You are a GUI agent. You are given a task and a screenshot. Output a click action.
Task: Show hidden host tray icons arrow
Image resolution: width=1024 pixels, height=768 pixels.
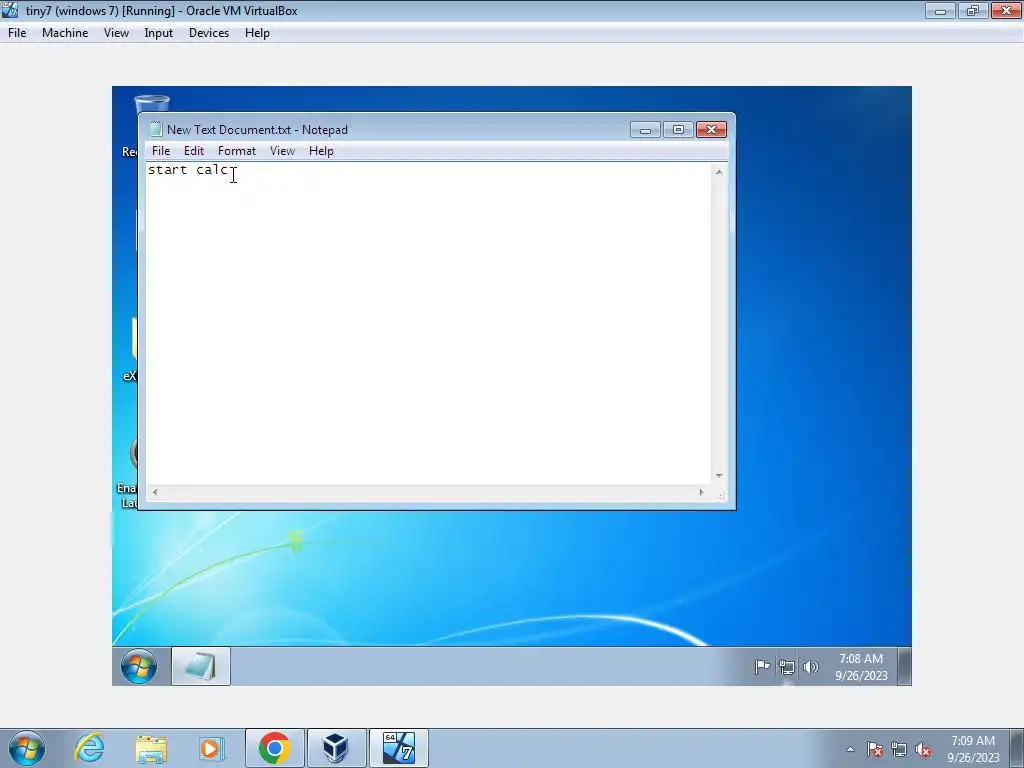pos(850,749)
